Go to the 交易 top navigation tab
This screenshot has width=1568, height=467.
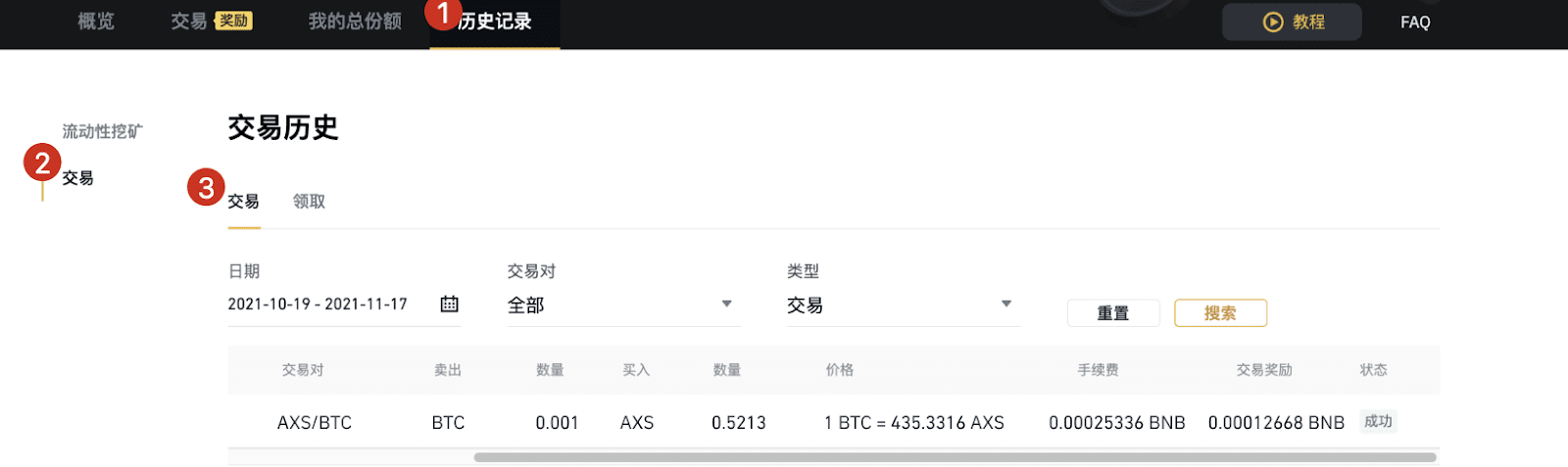click(x=188, y=22)
